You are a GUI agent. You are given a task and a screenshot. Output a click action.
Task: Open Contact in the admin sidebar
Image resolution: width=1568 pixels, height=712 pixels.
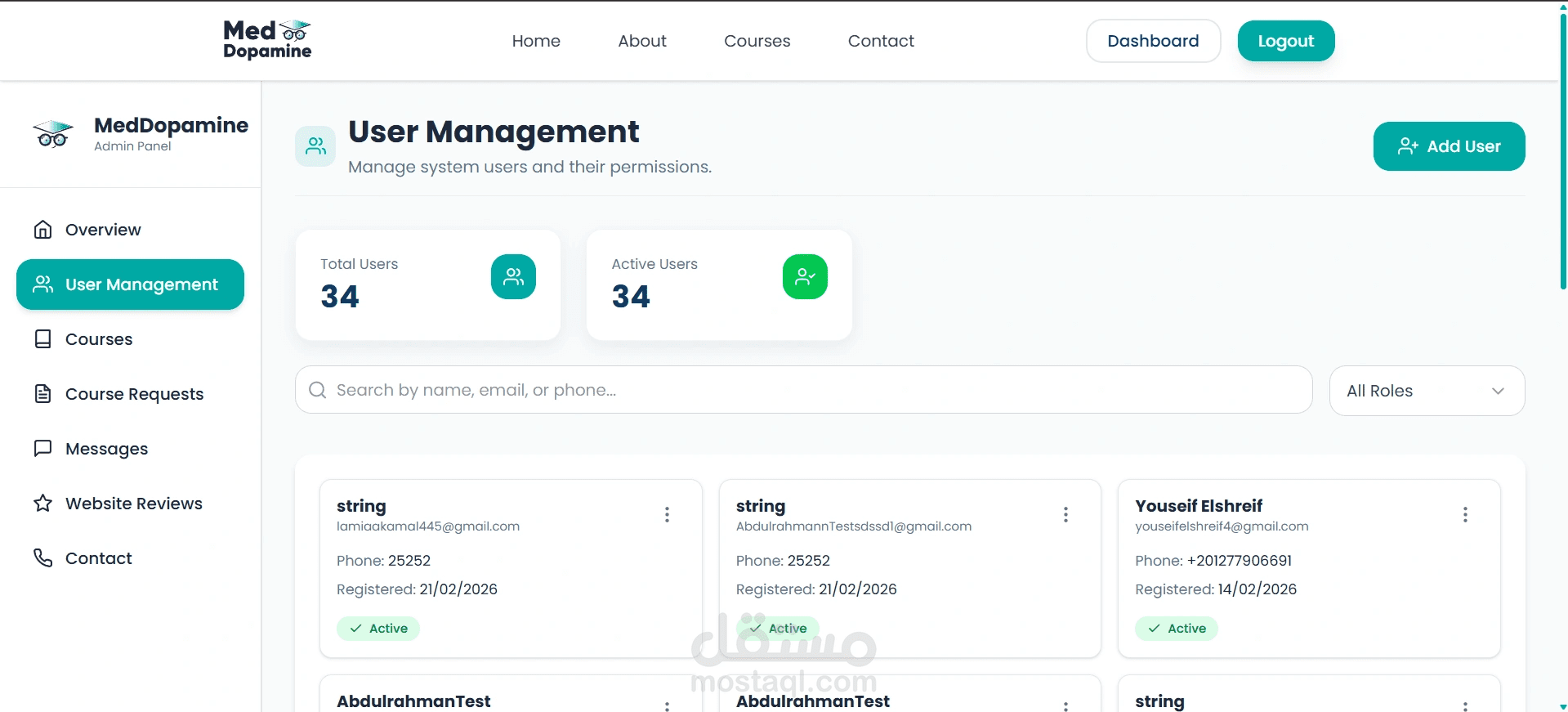coord(130,558)
